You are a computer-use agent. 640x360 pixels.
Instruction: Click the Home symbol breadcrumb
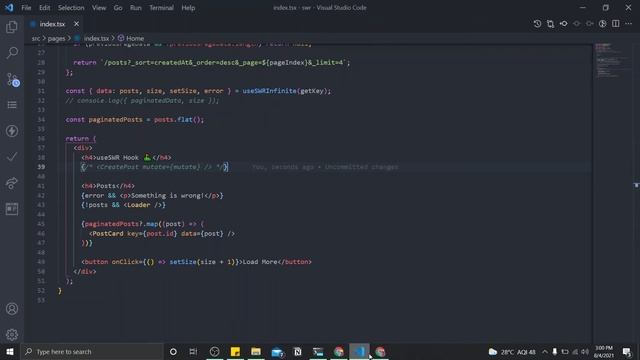click(135, 38)
